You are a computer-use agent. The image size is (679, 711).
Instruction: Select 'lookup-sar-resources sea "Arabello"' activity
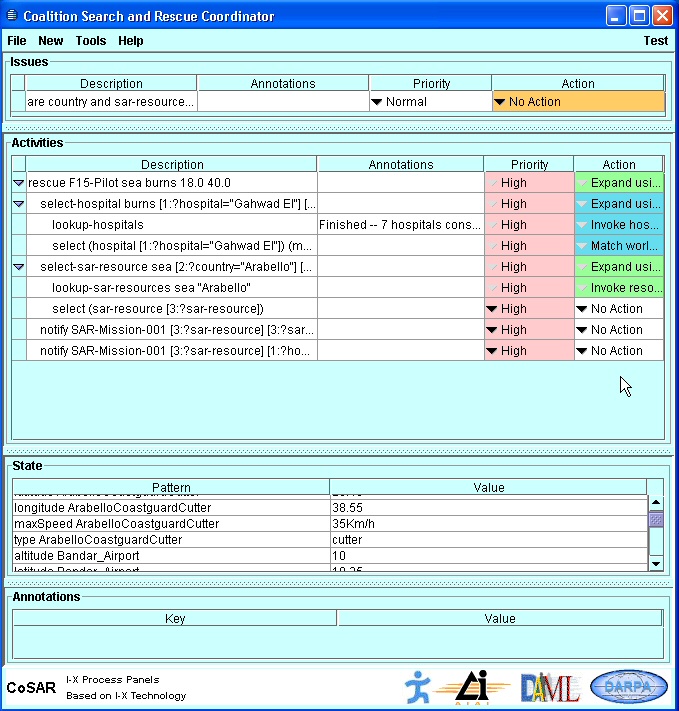coord(172,288)
